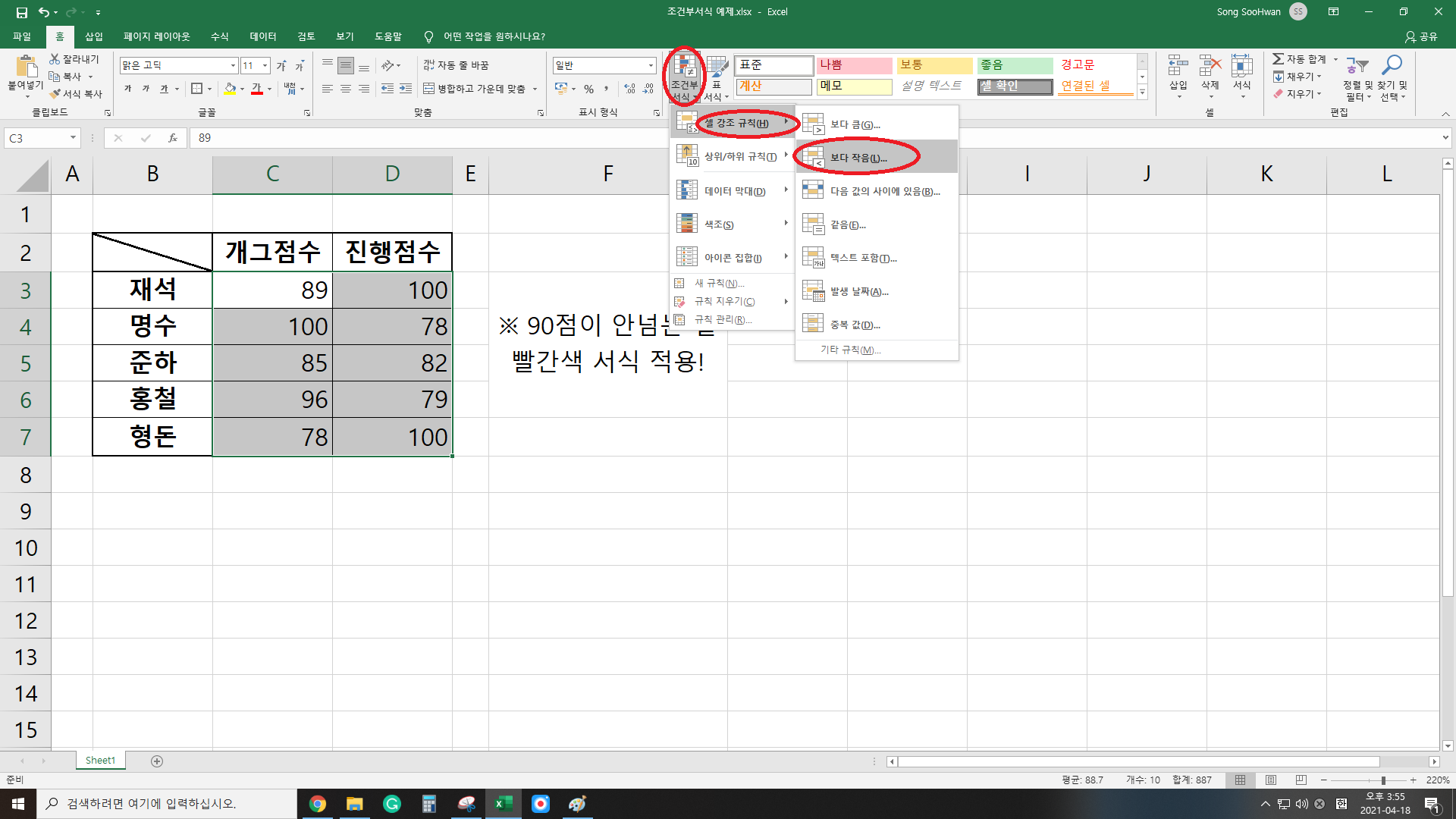
Task: Click the increase indent icon
Action: (x=406, y=89)
